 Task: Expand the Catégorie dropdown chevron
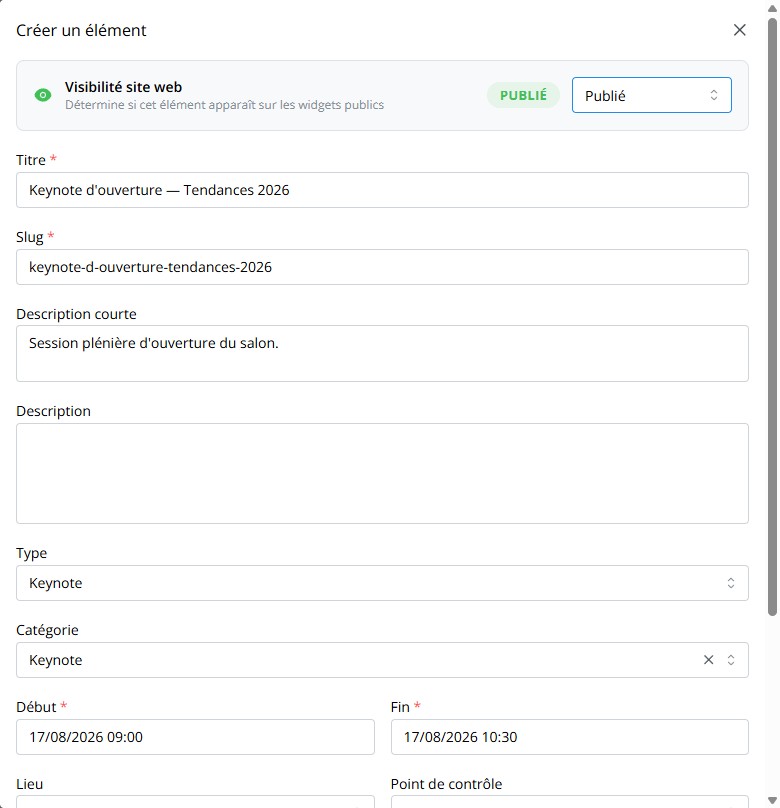(731, 660)
